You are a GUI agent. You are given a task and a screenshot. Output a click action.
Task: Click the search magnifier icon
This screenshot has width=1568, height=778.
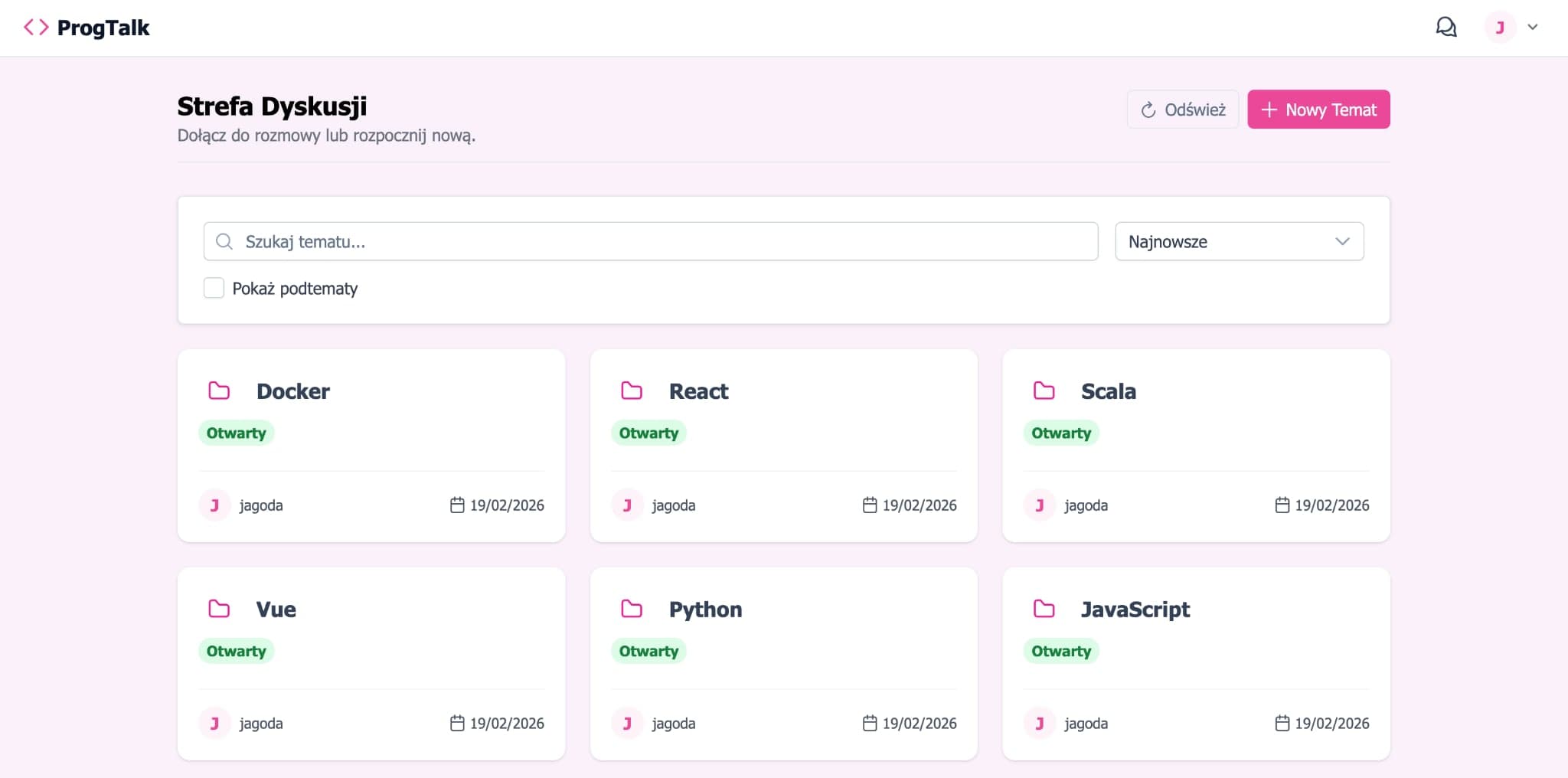point(224,242)
